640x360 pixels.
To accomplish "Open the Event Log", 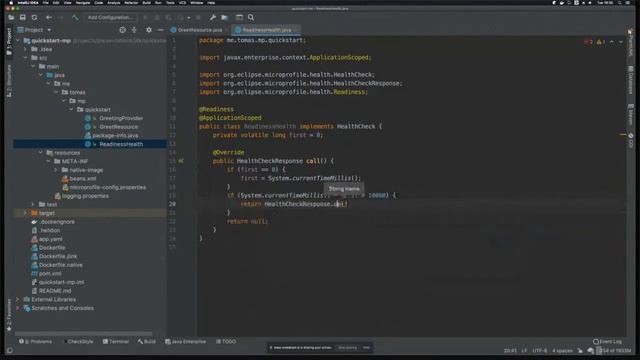I will click(607, 341).
